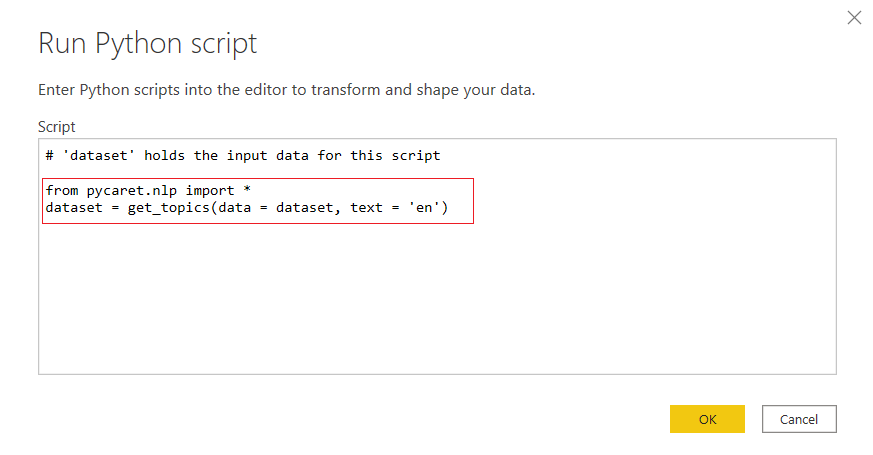Click 'dataset' at start of second code line
The width and height of the screenshot is (873, 455).
pos(74,208)
